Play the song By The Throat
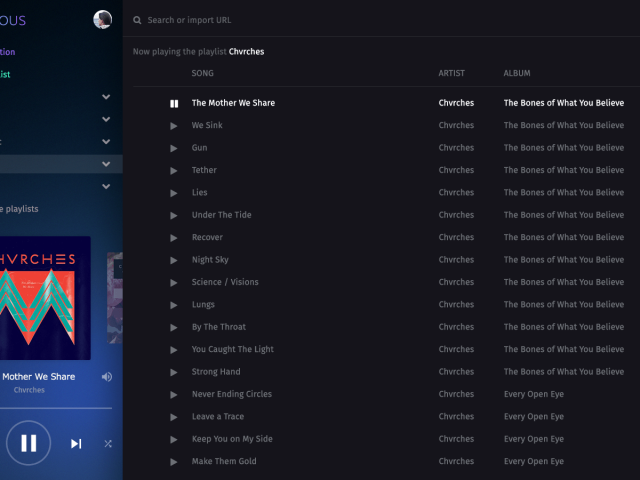Image resolution: width=640 pixels, height=480 pixels. [x=174, y=328]
